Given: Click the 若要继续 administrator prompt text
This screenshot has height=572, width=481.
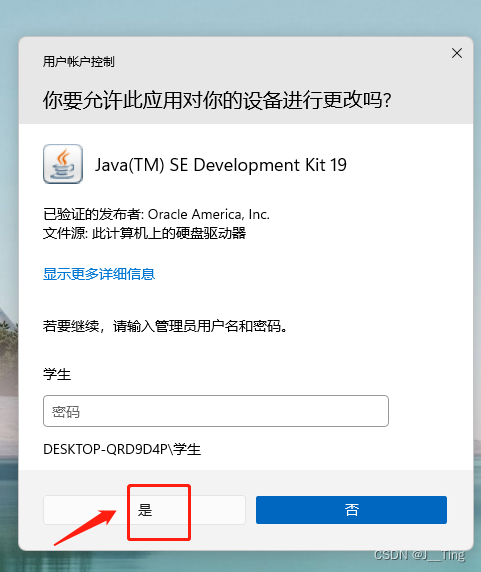Looking at the screenshot, I should [165, 326].
